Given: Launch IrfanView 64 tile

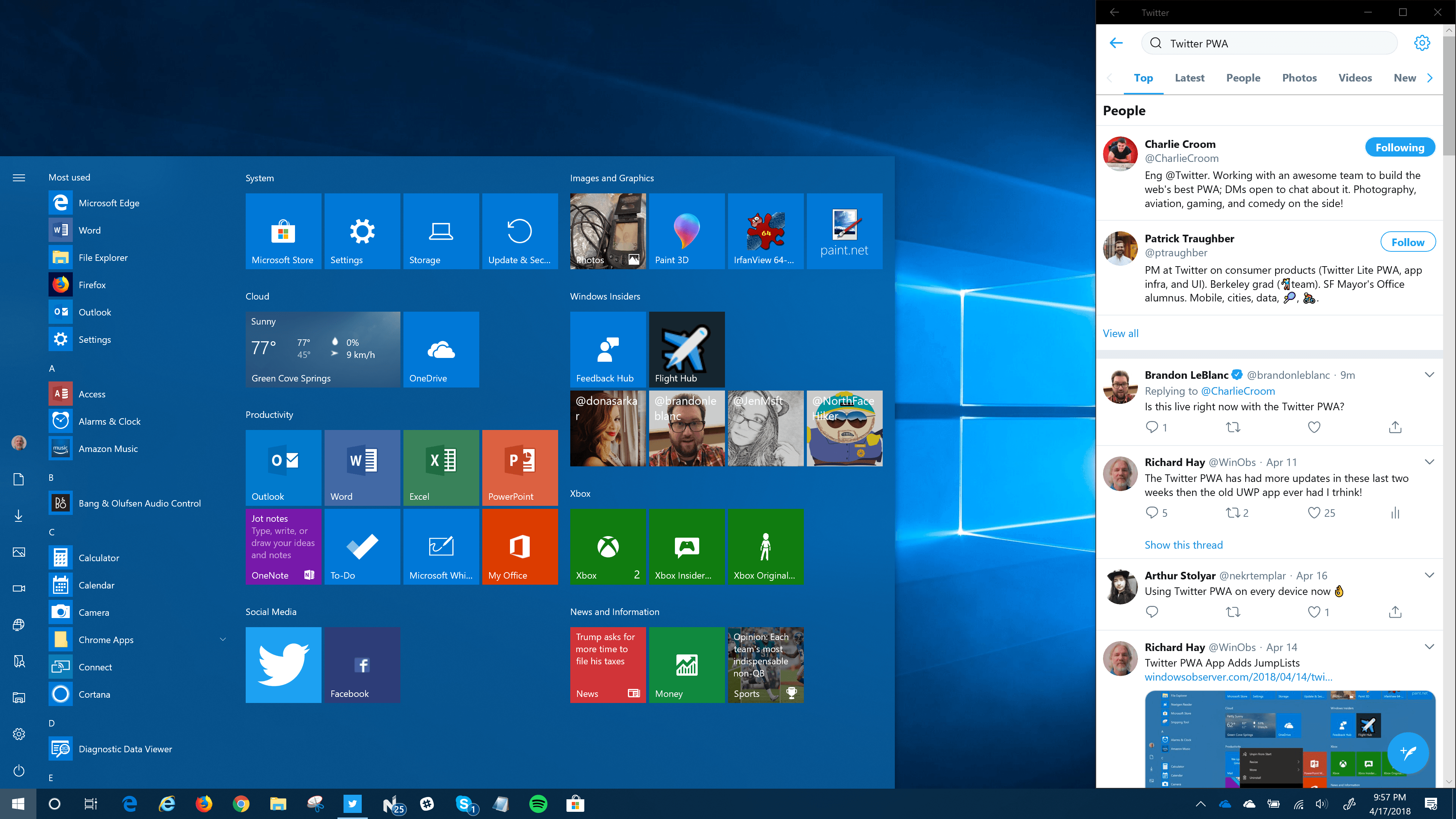Looking at the screenshot, I should click(765, 231).
